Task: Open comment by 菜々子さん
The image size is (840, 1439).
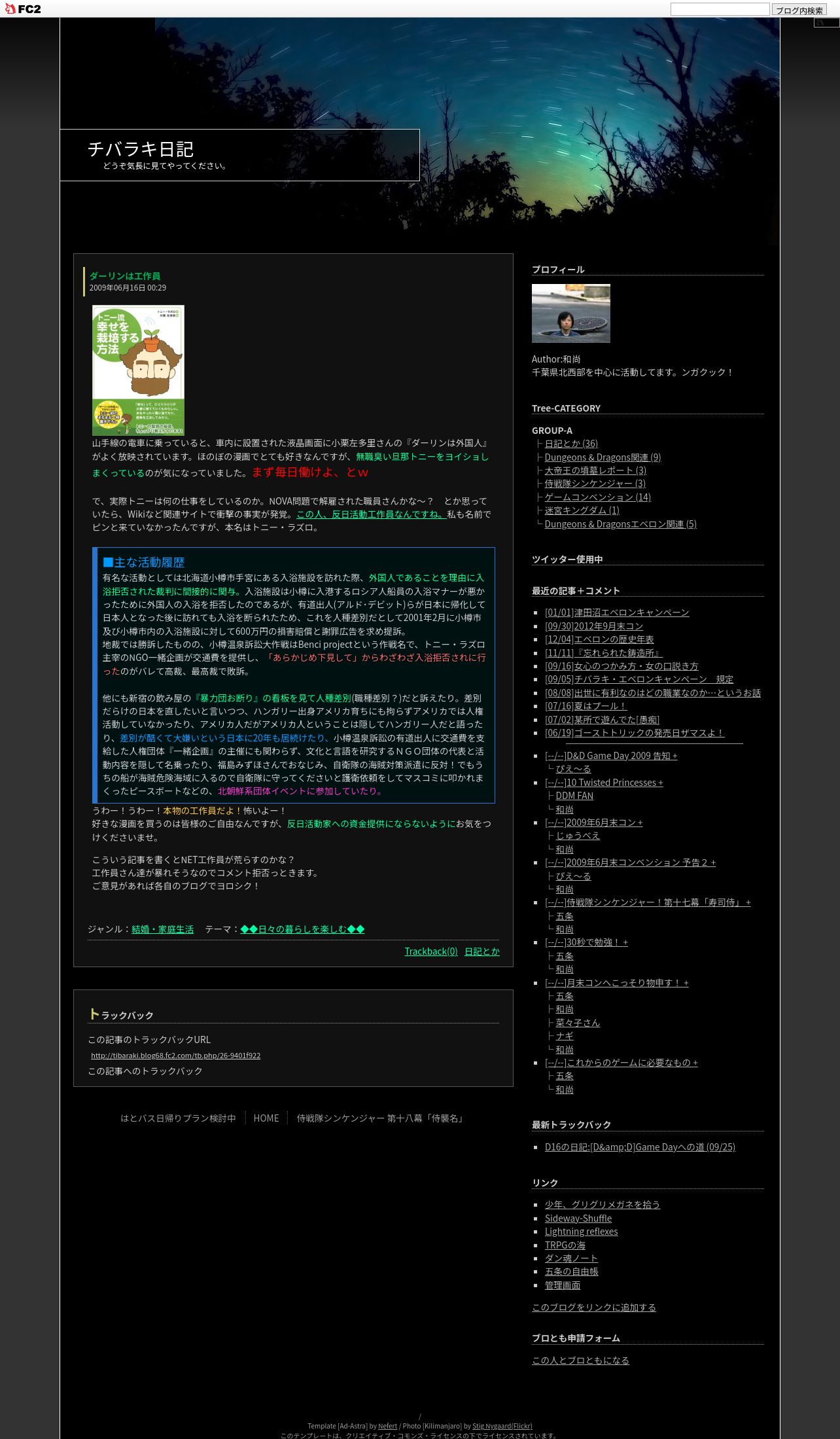Action: pyautogui.click(x=578, y=1023)
